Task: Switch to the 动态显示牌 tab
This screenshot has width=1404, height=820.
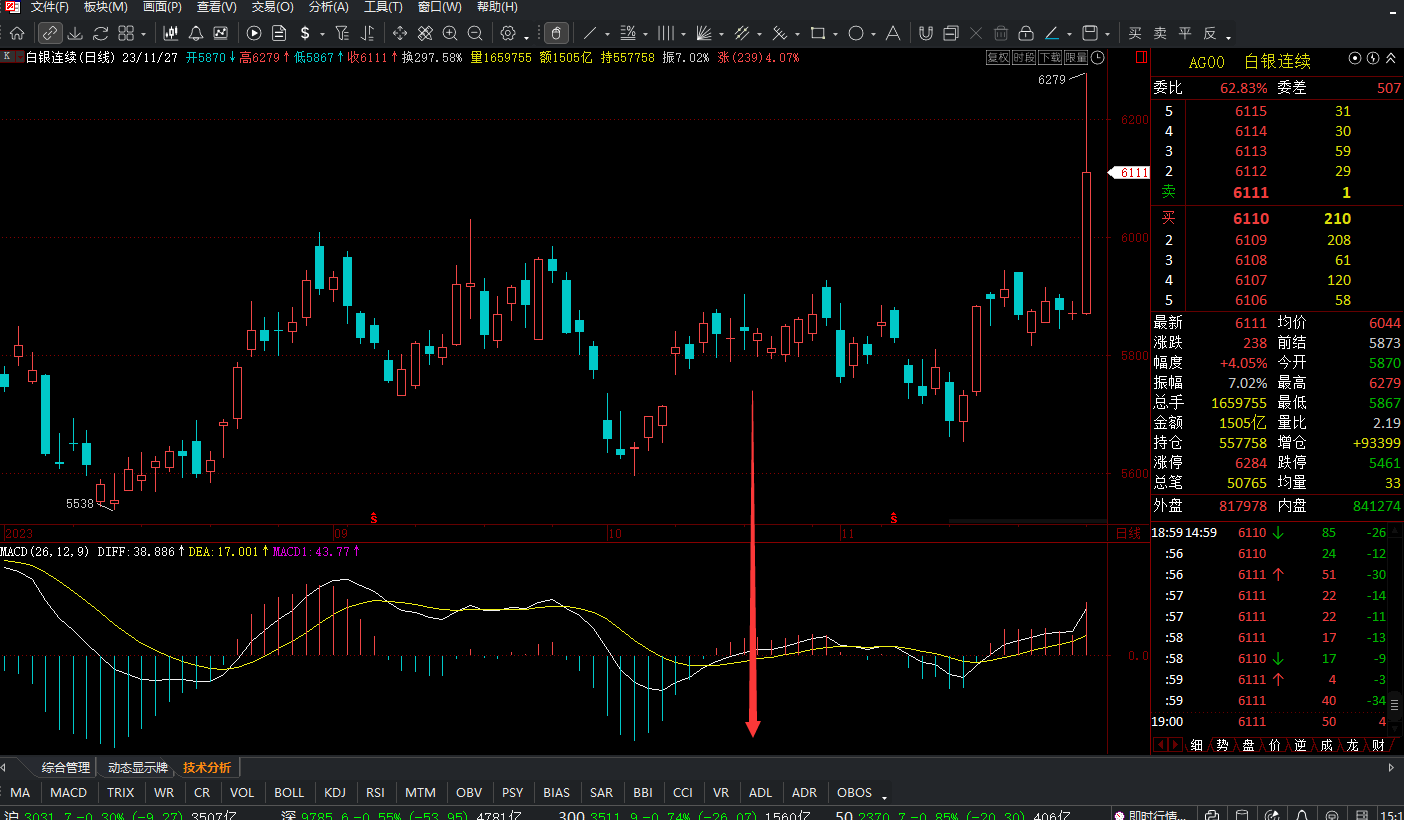Action: tap(137, 767)
